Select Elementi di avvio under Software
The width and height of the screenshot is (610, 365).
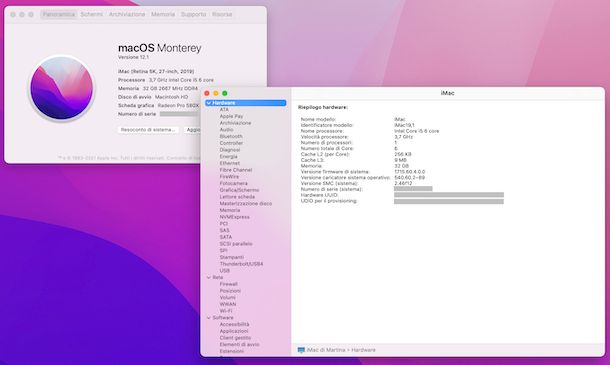click(x=239, y=345)
